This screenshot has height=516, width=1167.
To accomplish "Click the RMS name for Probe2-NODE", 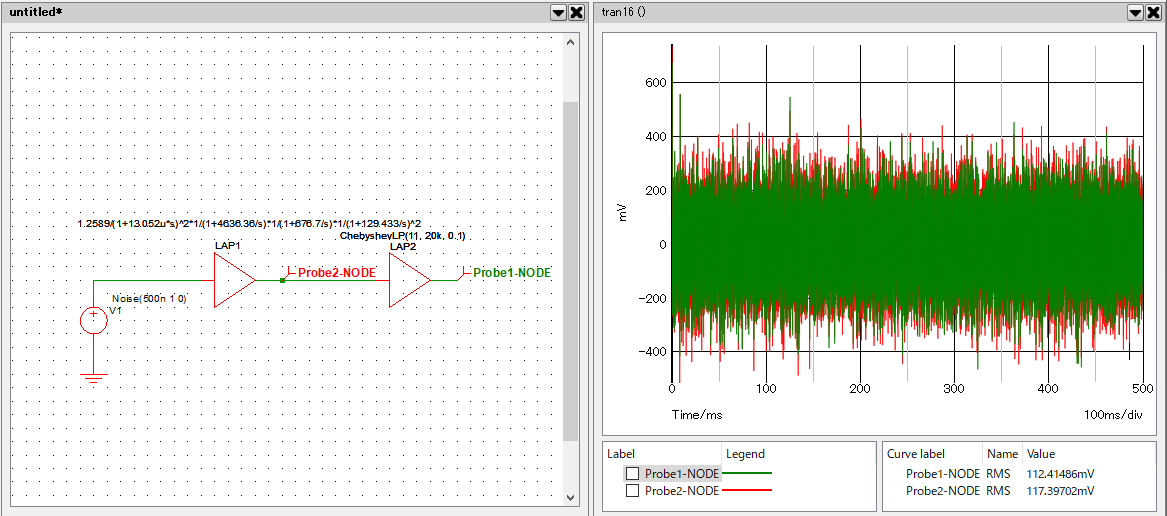I will coord(998,491).
